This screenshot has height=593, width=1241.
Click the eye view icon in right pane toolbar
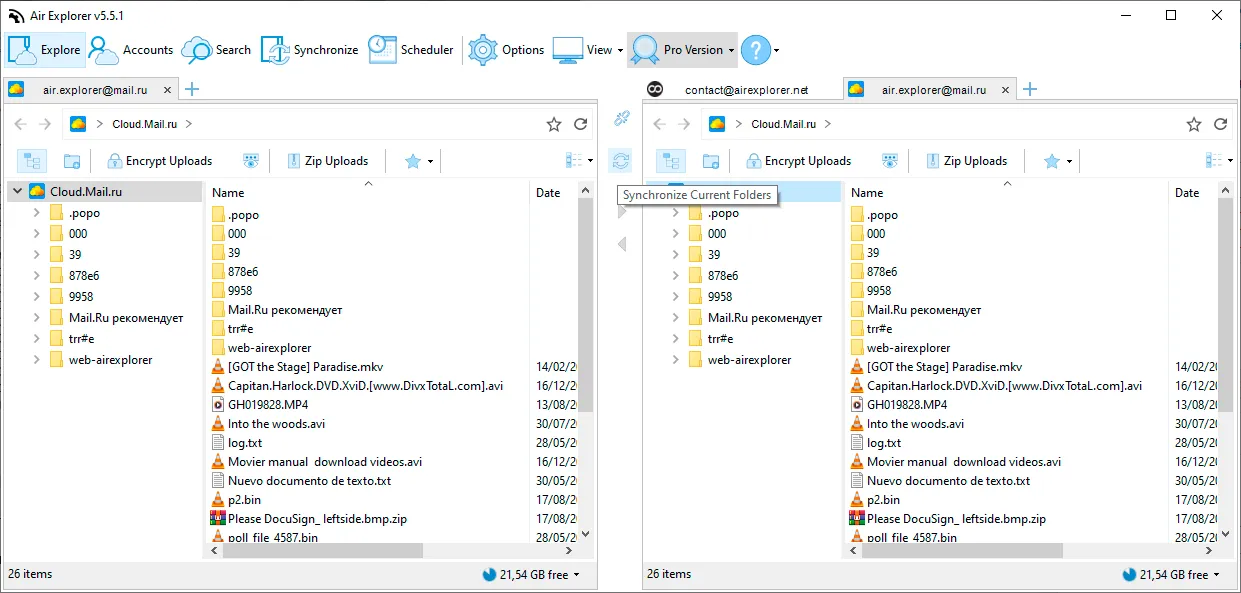(890, 161)
